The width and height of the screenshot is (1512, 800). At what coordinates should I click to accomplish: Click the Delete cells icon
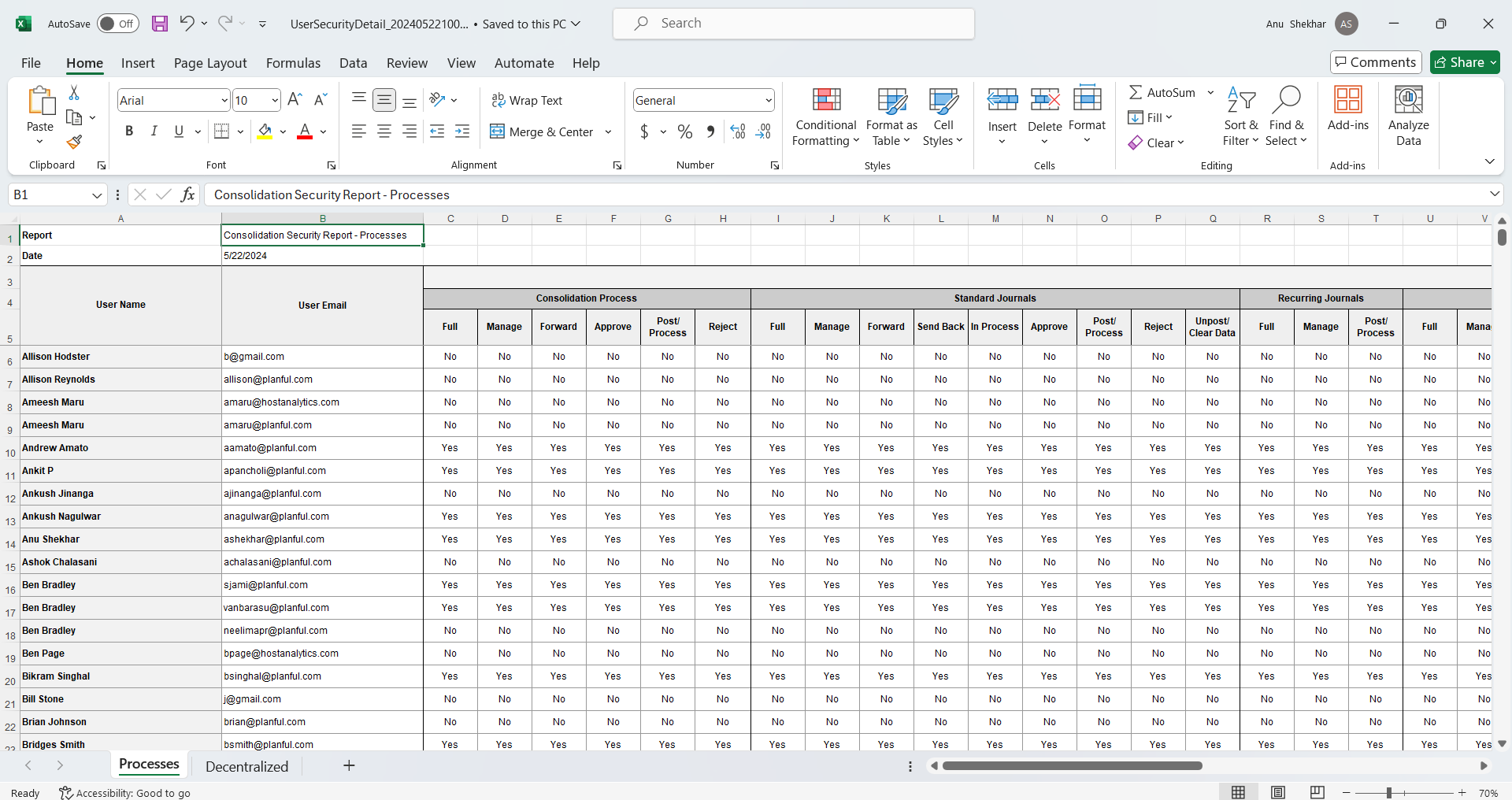(1045, 100)
